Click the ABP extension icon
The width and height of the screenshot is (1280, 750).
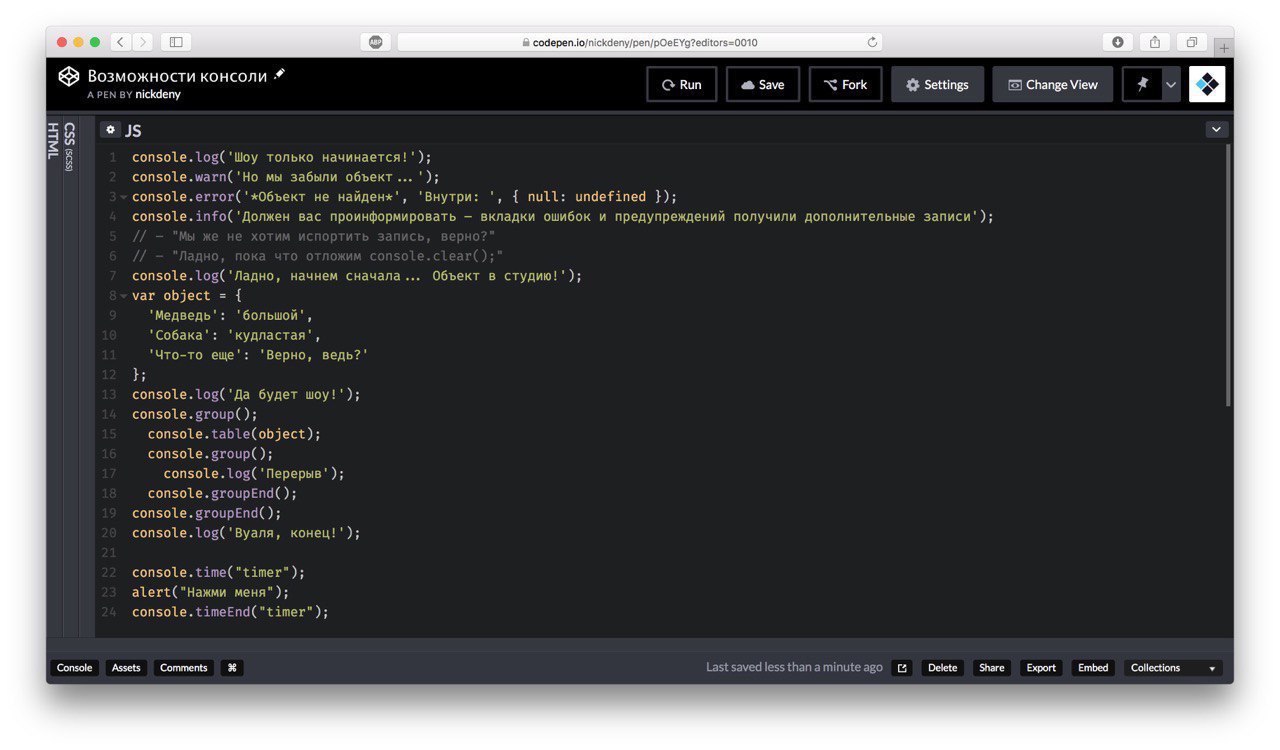375,42
